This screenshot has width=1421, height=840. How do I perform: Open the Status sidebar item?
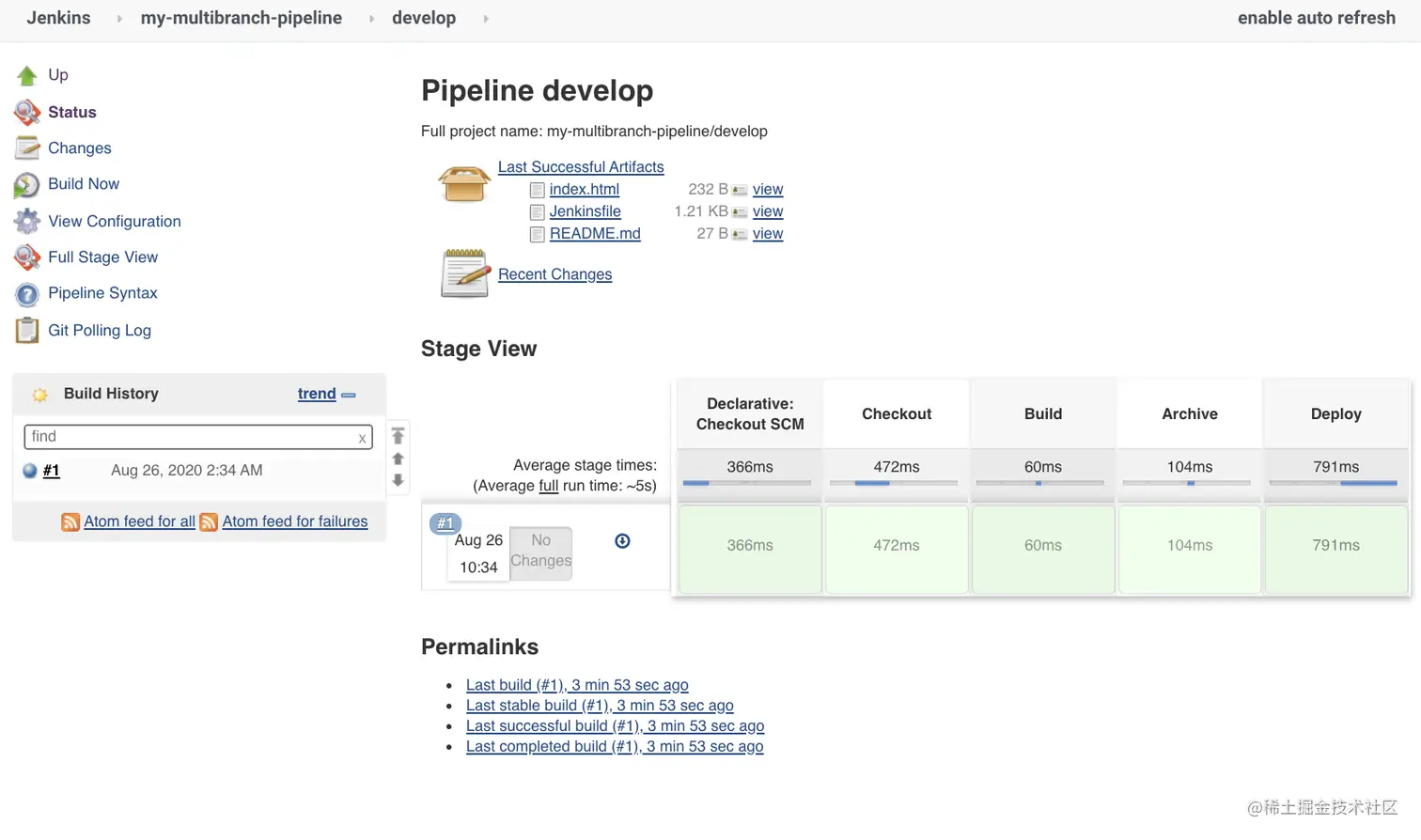(72, 112)
